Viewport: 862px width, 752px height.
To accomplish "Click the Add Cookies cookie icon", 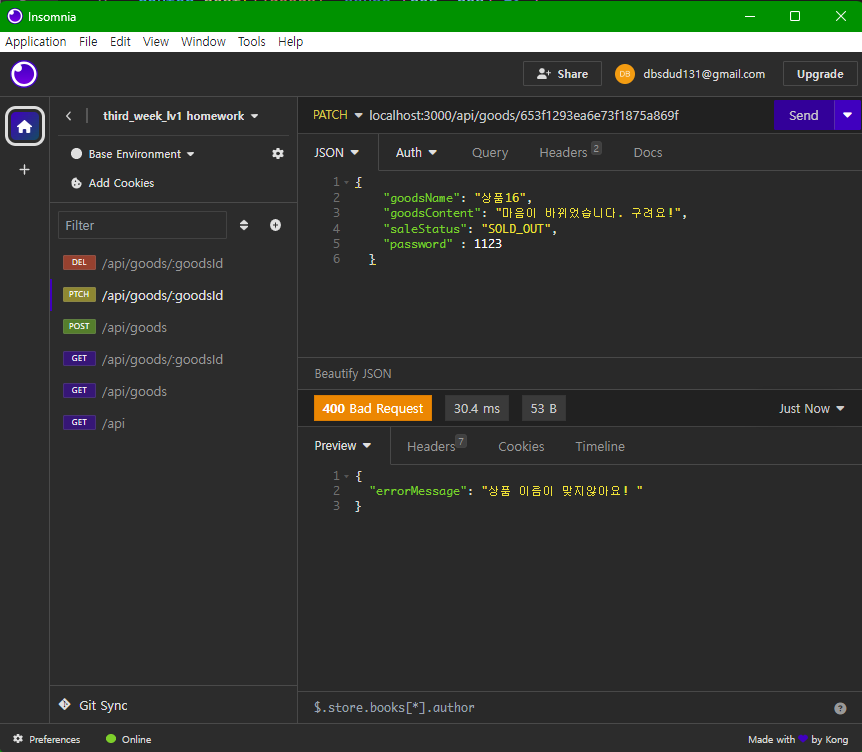I will tap(76, 183).
